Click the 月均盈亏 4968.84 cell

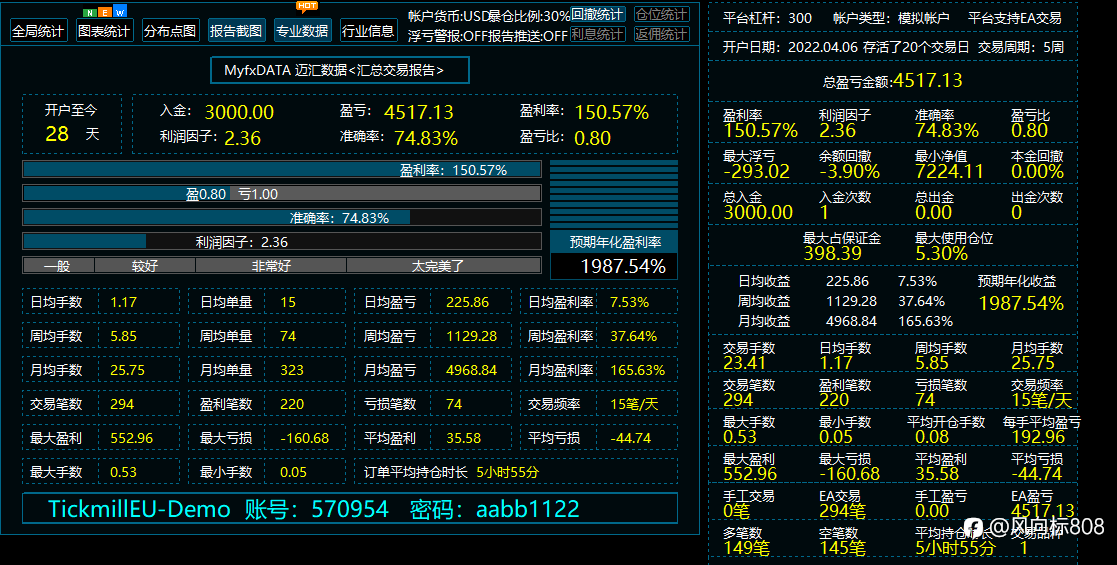pos(432,370)
